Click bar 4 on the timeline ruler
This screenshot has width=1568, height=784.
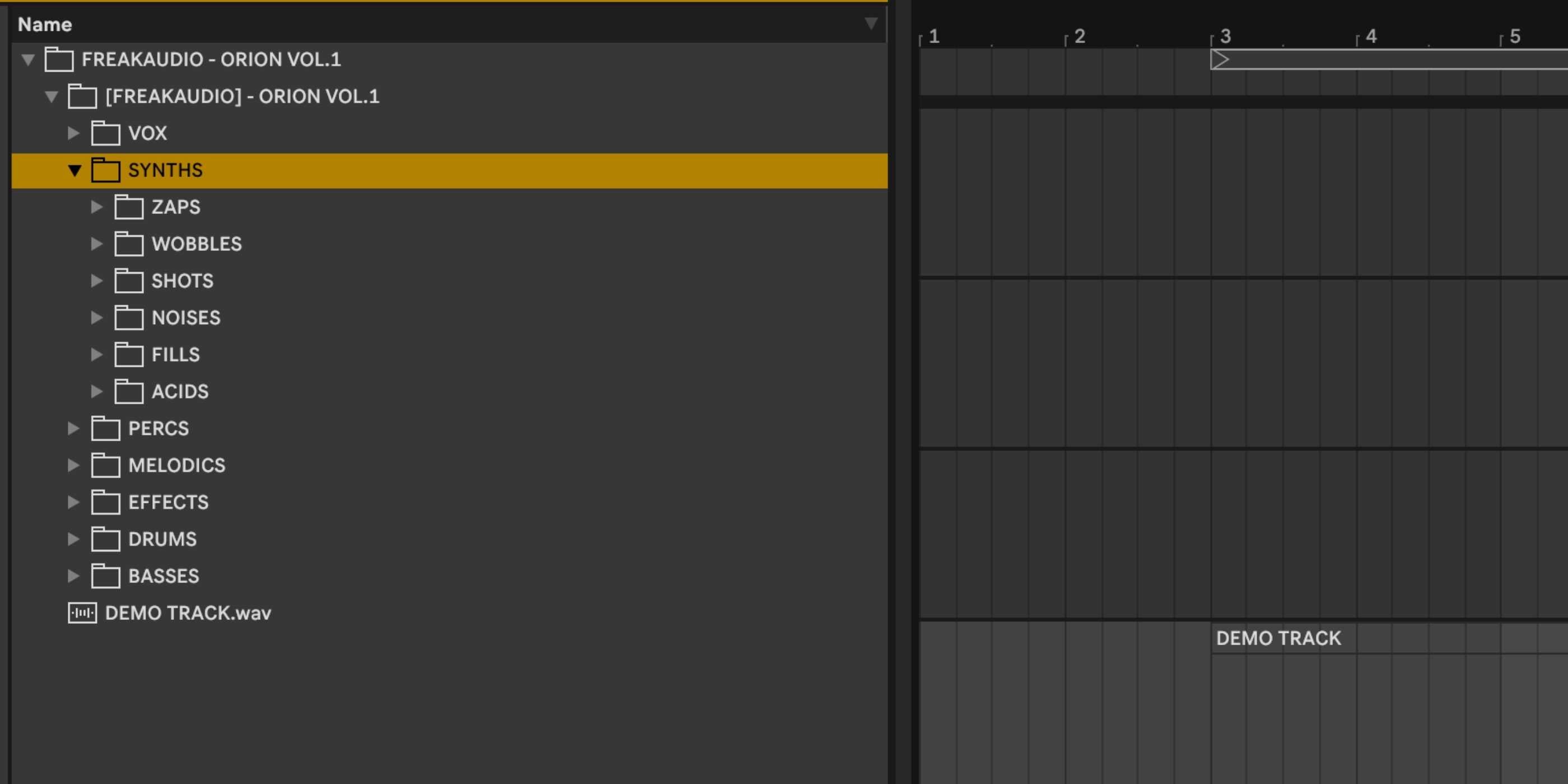(1370, 36)
